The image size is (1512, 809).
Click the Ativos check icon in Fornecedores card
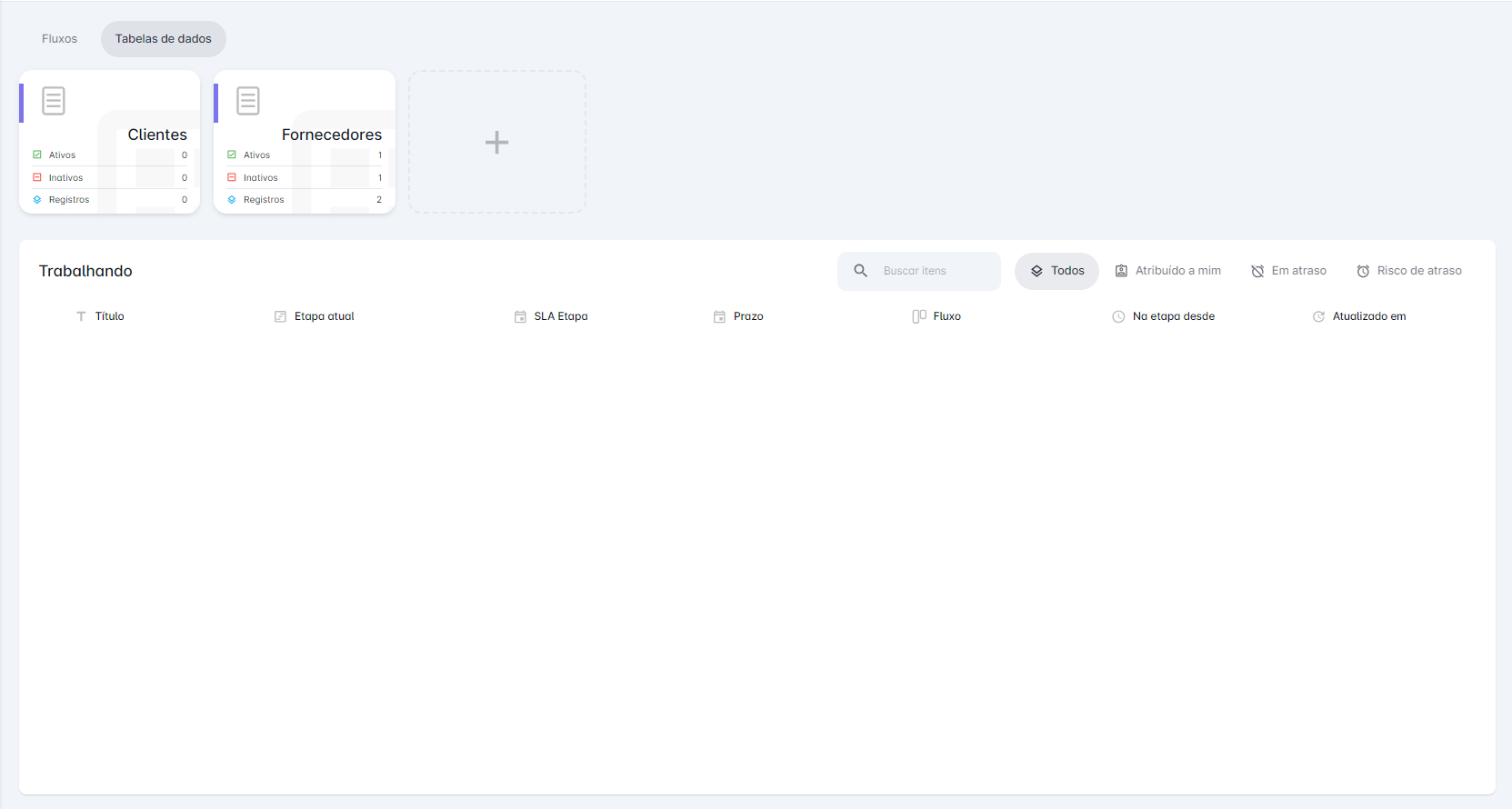[232, 155]
